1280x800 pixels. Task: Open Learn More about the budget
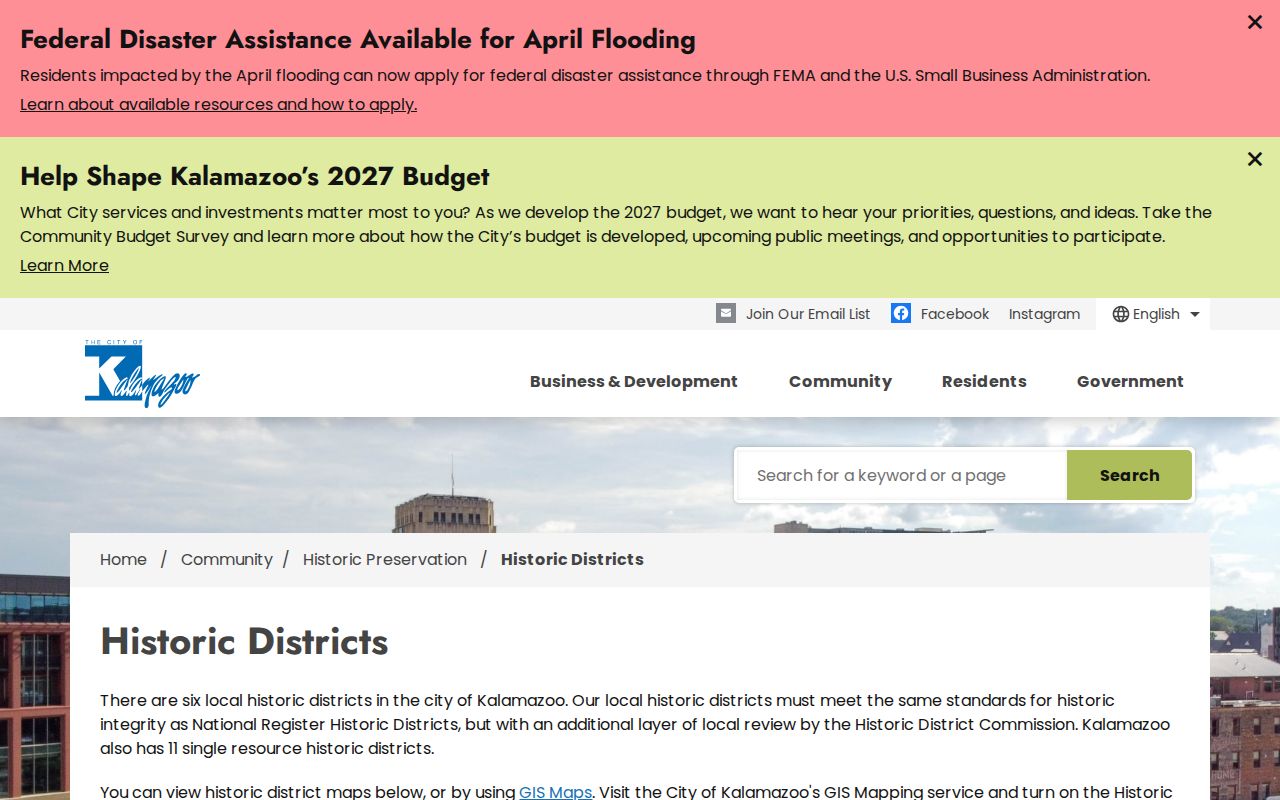tap(64, 265)
